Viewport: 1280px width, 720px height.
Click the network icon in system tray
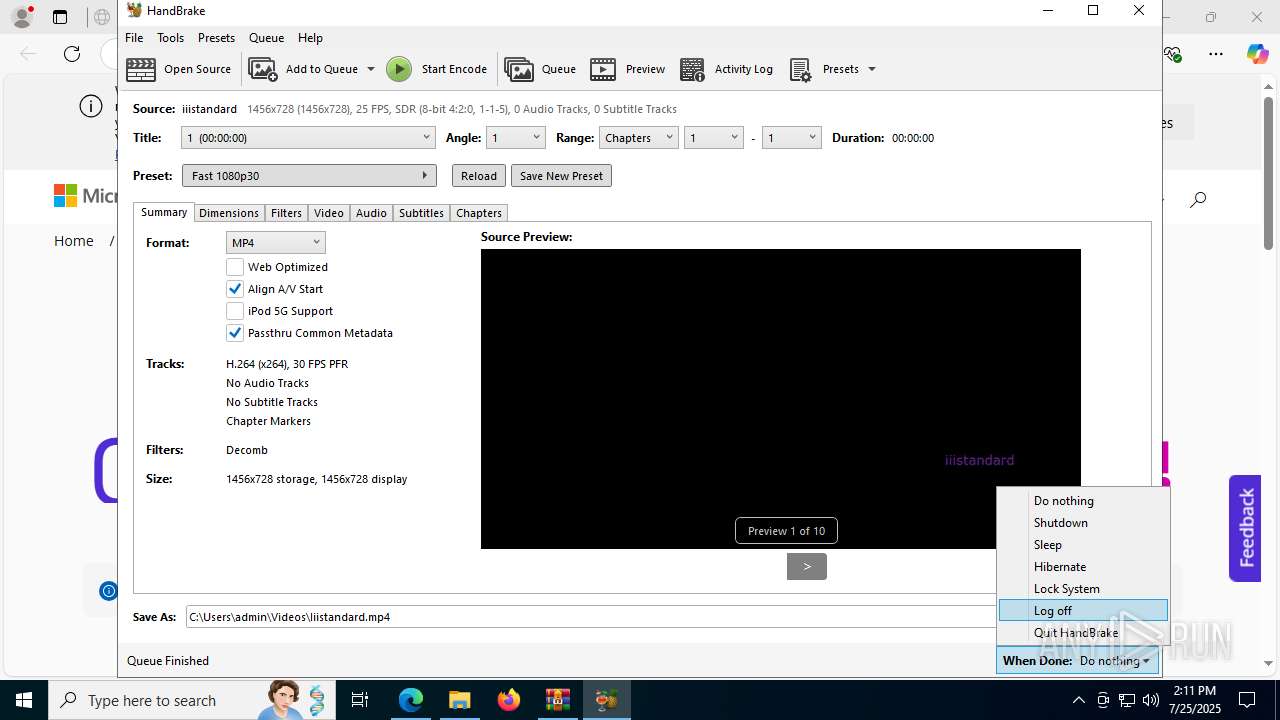[1126, 700]
